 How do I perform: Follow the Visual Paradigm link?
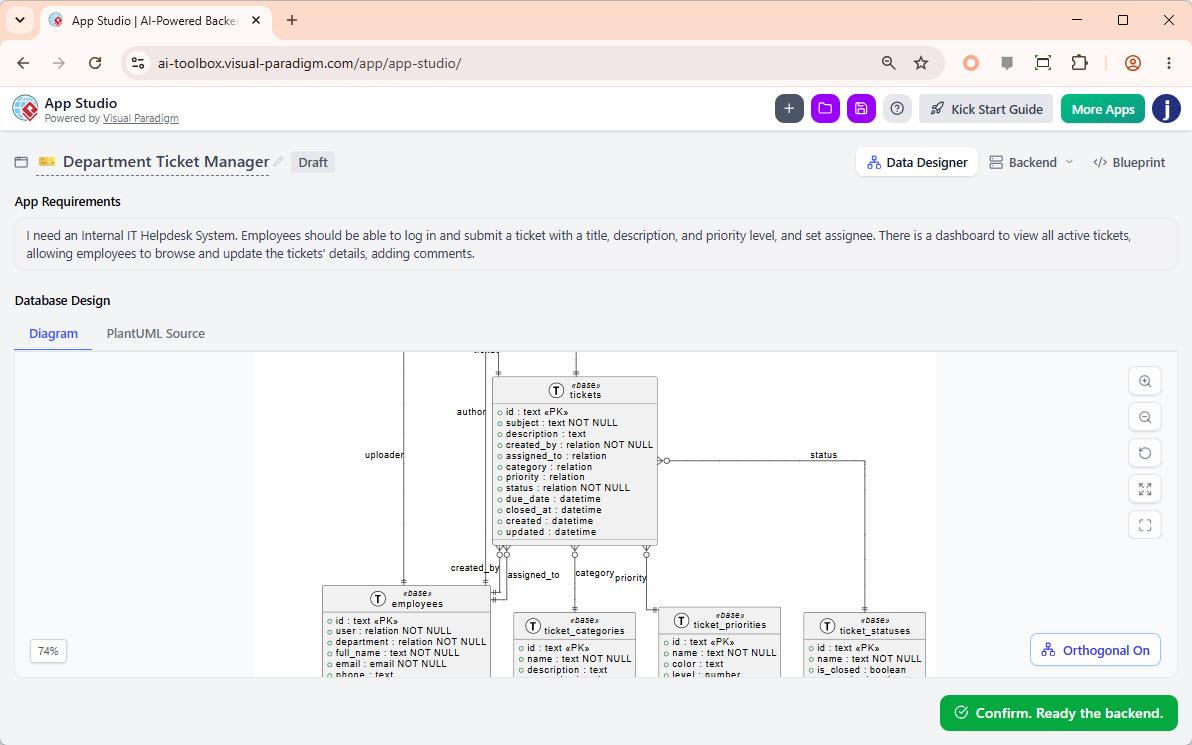pyautogui.click(x=141, y=119)
